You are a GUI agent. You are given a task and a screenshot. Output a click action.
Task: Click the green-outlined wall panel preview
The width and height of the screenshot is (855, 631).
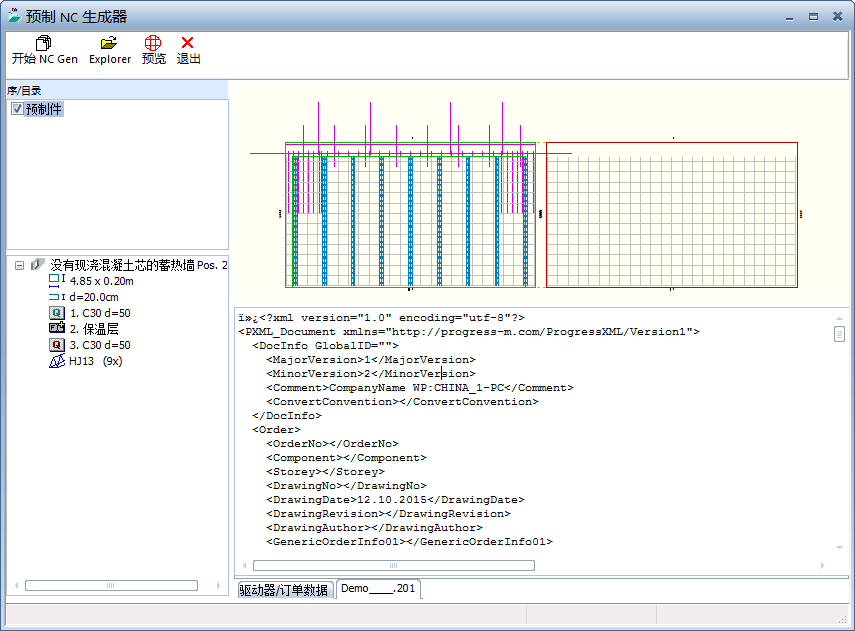click(410, 215)
